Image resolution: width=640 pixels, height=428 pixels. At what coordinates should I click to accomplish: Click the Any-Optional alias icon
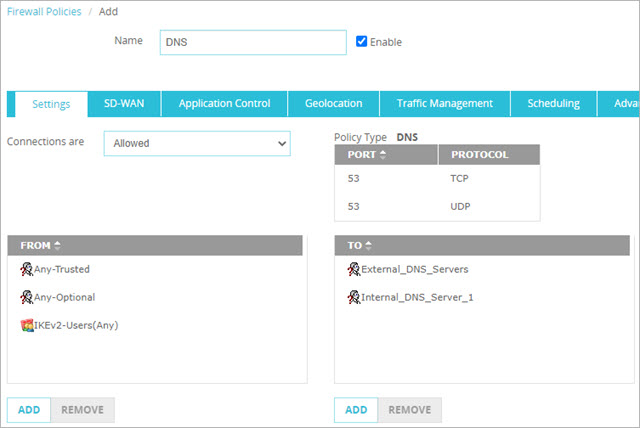click(x=26, y=297)
